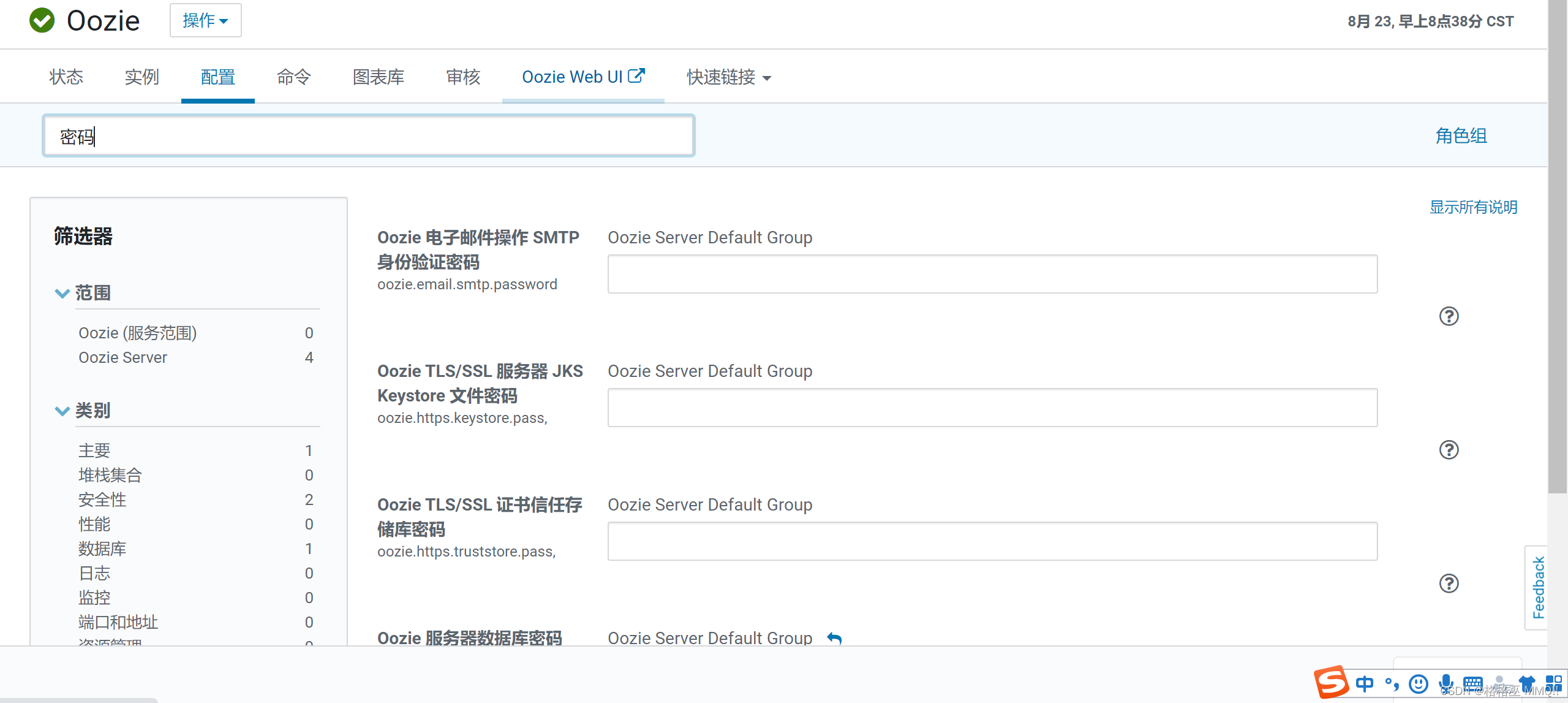Screen dimensions: 1568x703
Task: Open the Oozie Web UI link
Action: tap(572, 77)
